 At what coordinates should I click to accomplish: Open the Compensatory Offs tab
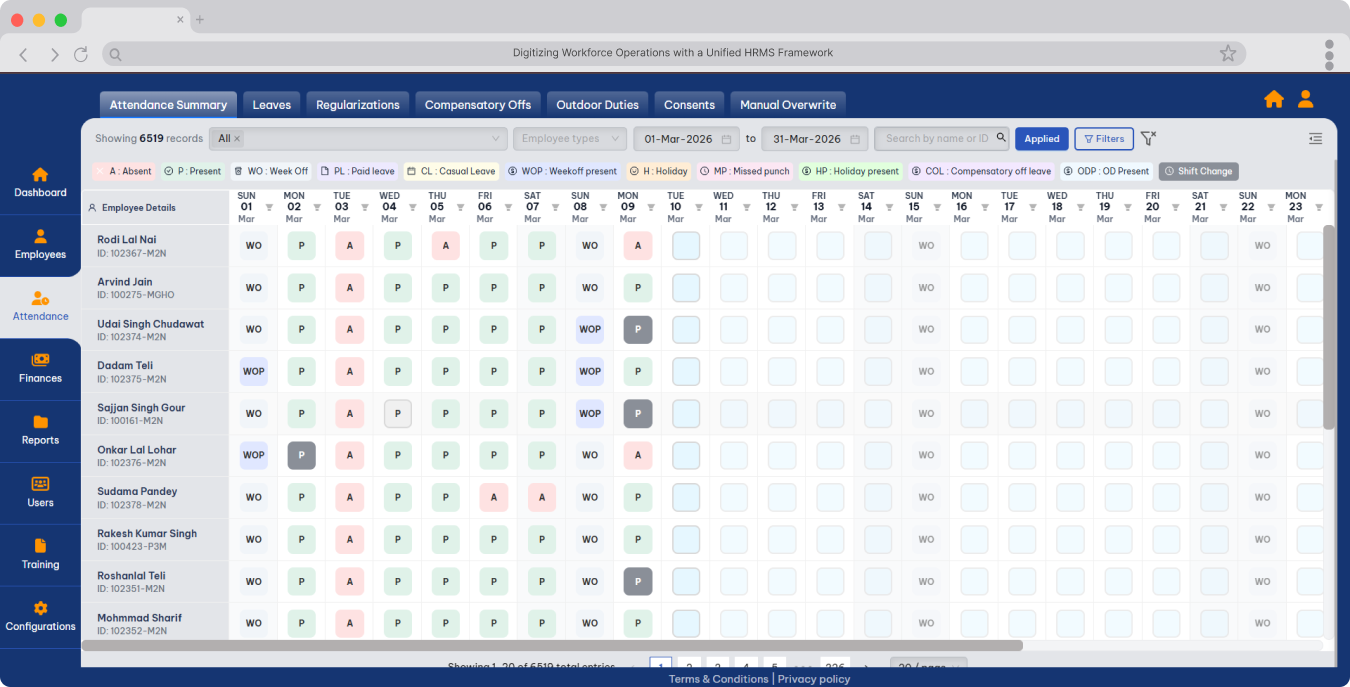(x=477, y=105)
